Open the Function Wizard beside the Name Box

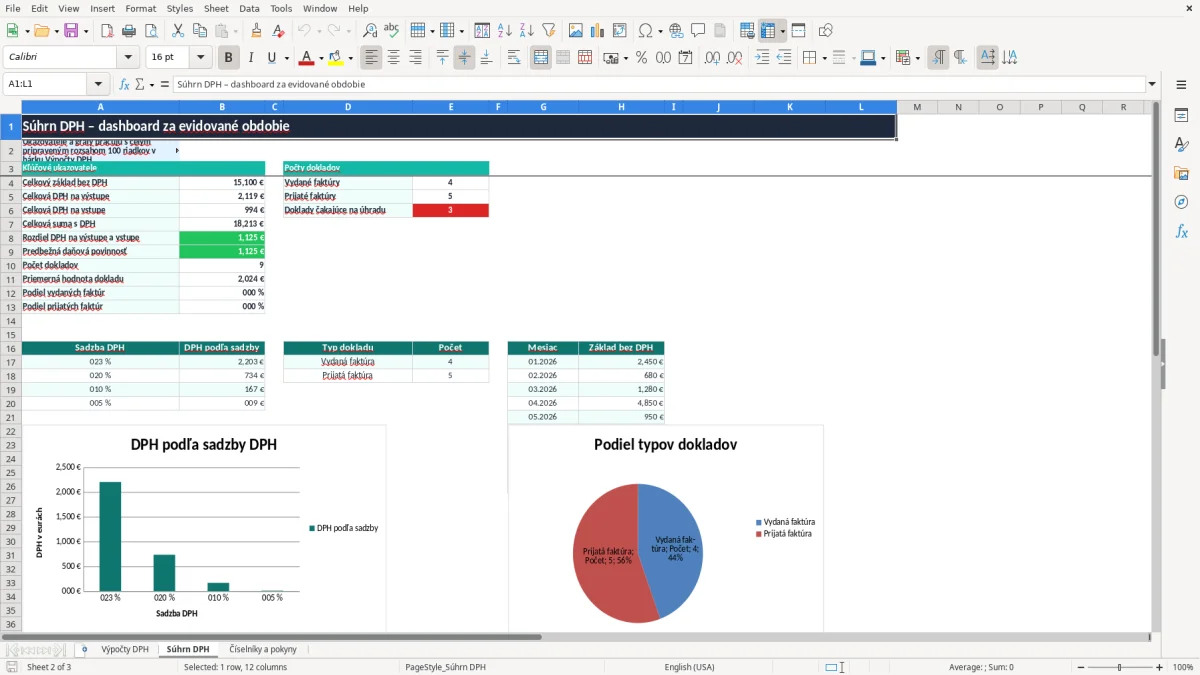pyautogui.click(x=125, y=84)
